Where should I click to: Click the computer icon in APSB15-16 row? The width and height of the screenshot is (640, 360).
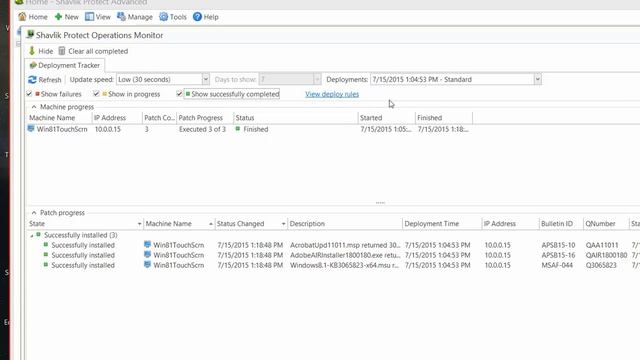pyautogui.click(x=148, y=255)
